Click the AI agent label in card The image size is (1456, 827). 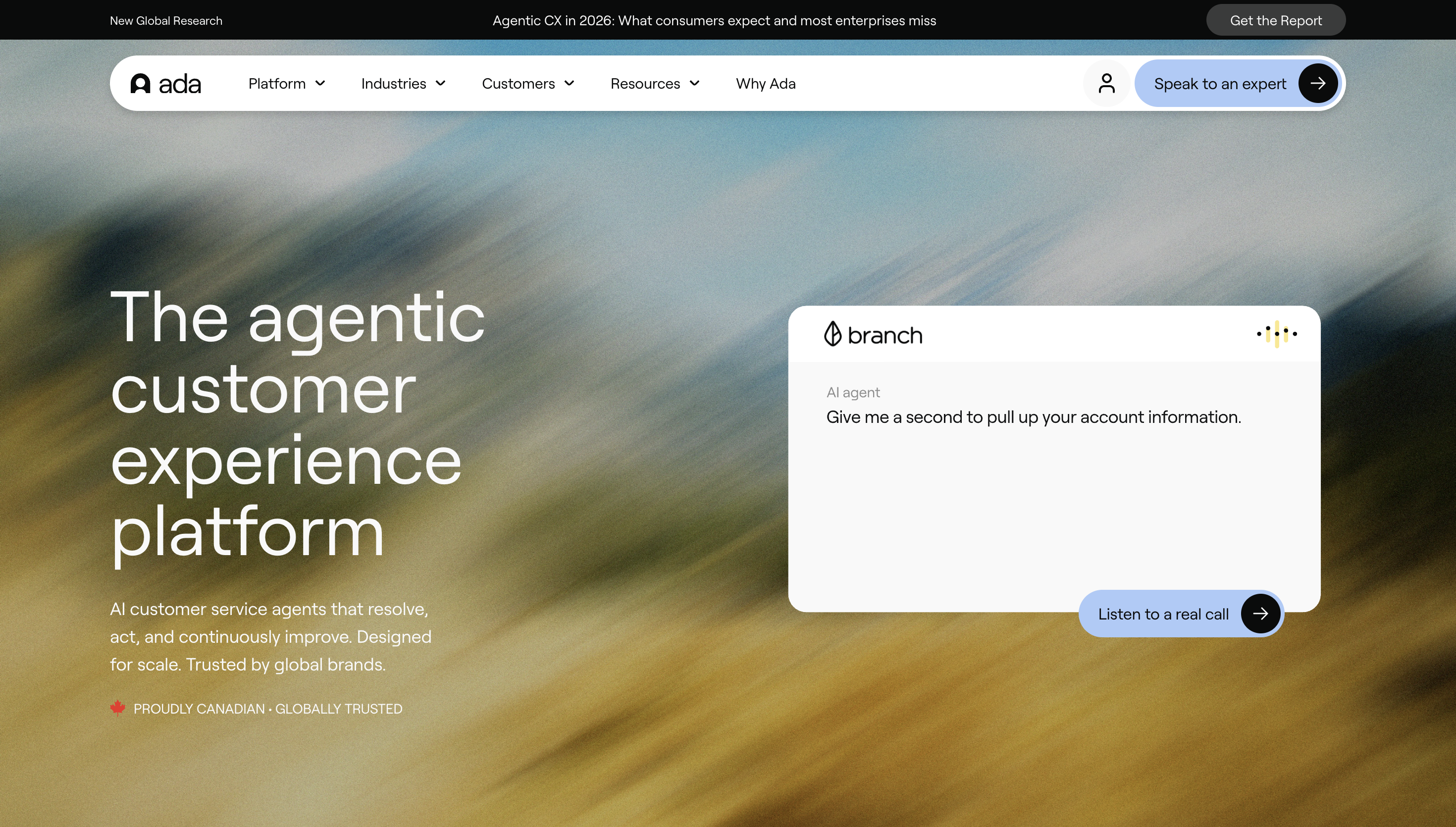(853, 393)
